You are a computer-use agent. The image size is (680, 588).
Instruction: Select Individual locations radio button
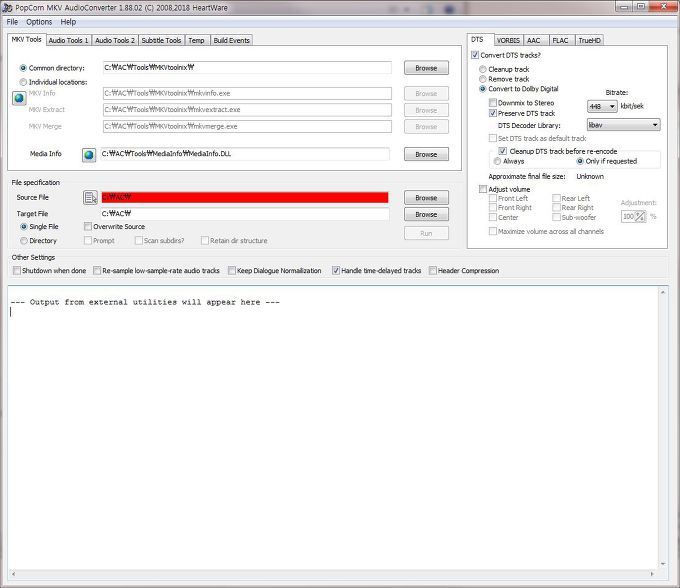pos(23,82)
